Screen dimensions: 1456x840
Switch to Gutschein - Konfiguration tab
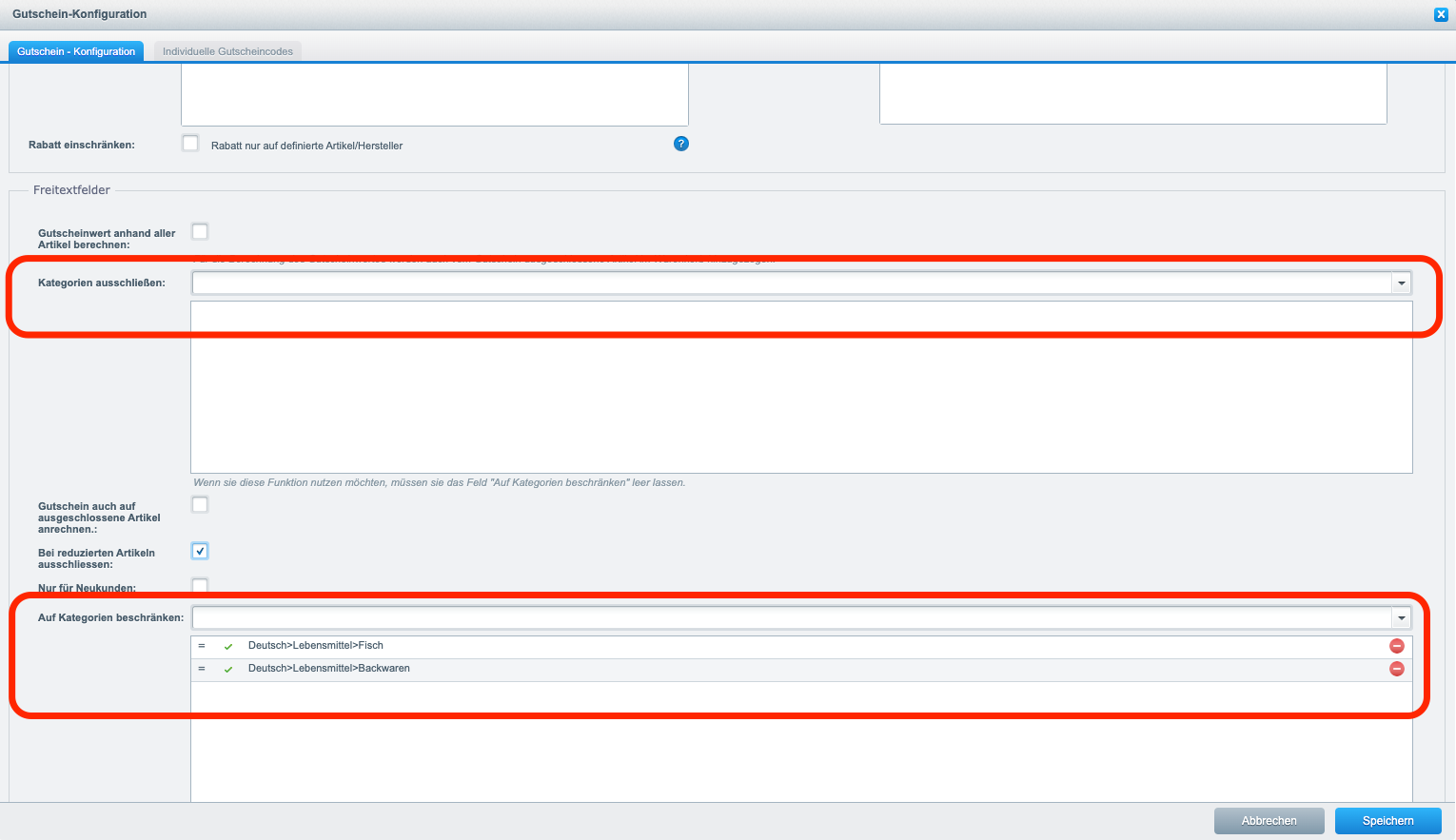[76, 51]
